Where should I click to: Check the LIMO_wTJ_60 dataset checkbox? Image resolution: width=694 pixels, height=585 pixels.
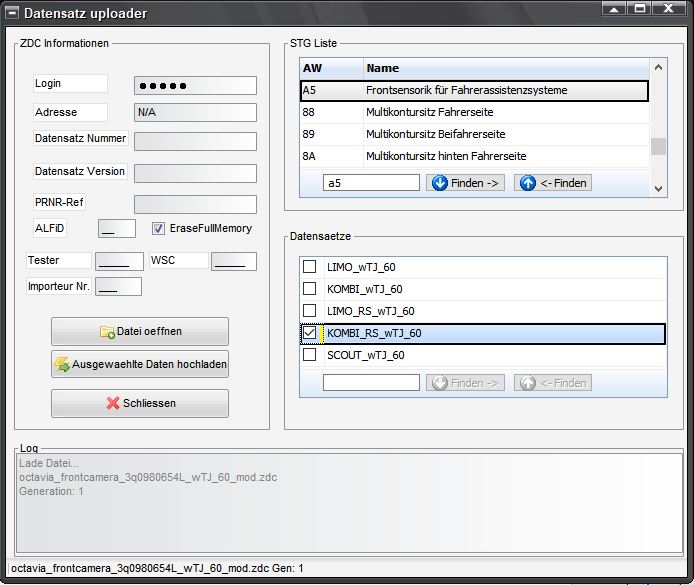click(x=310, y=267)
